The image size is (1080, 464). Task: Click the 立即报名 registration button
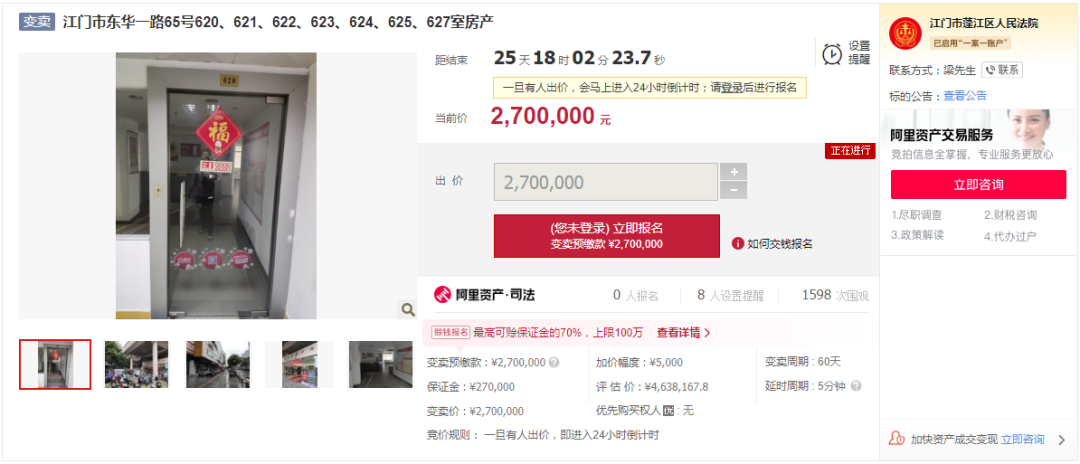[x=607, y=236]
